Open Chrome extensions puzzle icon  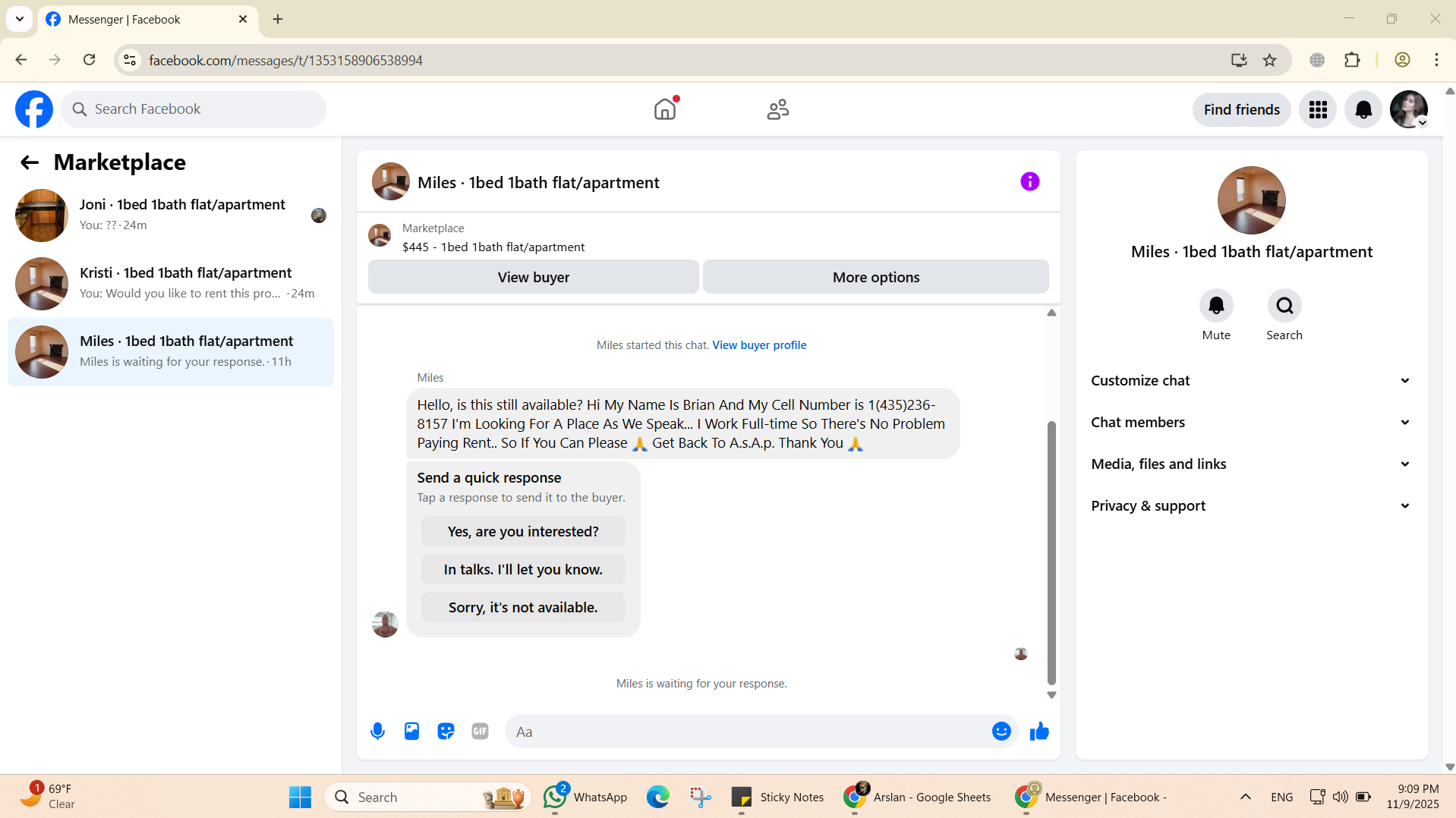point(1352,60)
